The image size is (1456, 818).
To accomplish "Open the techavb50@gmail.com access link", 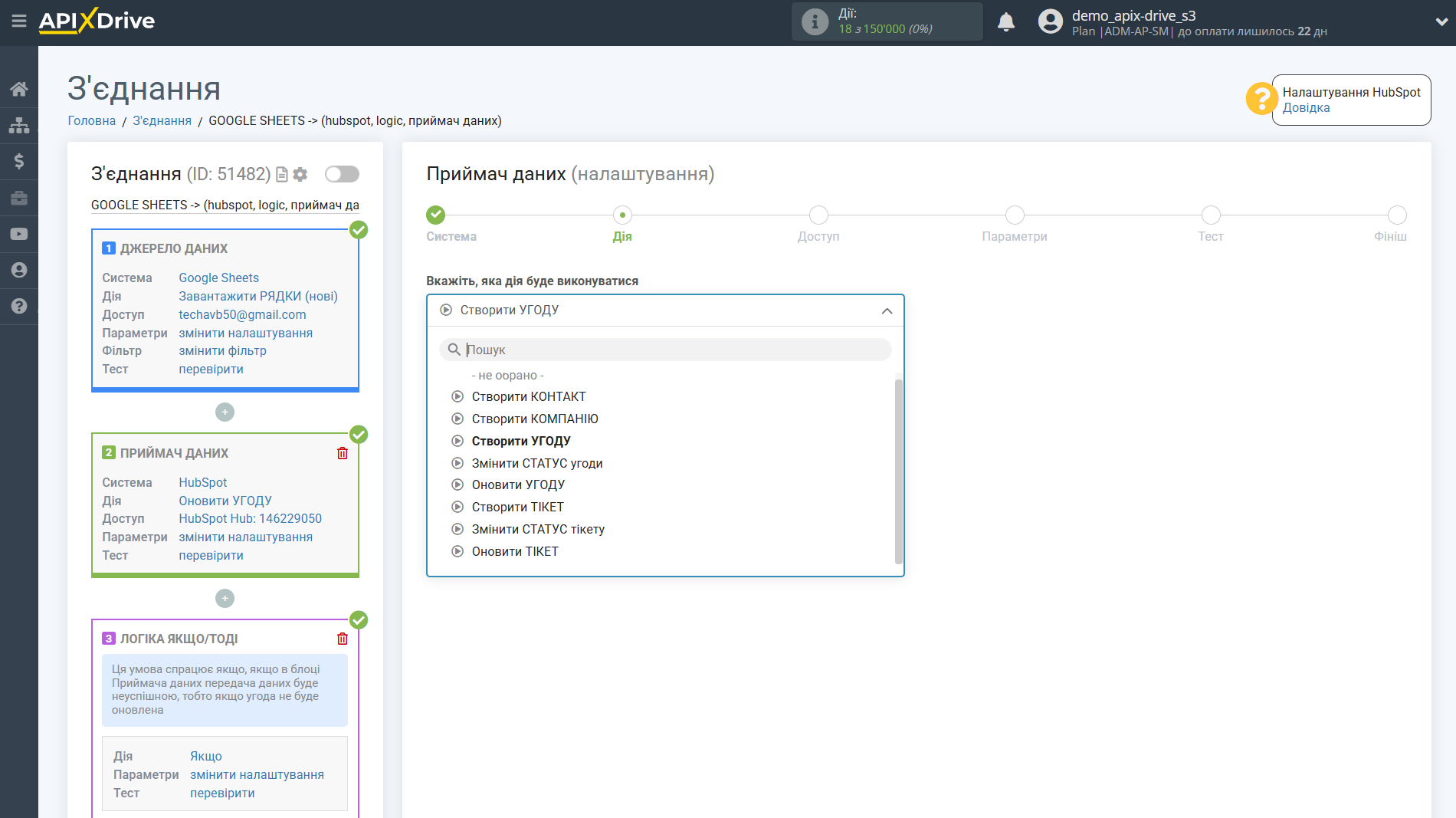I will point(242,315).
